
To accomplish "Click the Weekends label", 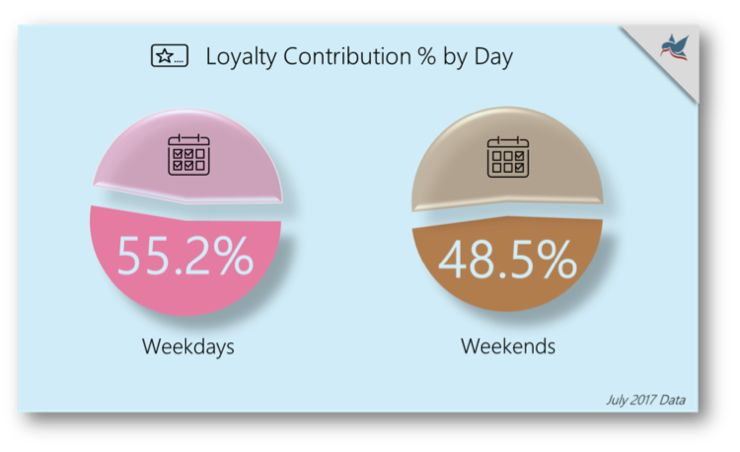I will pyautogui.click(x=508, y=346).
